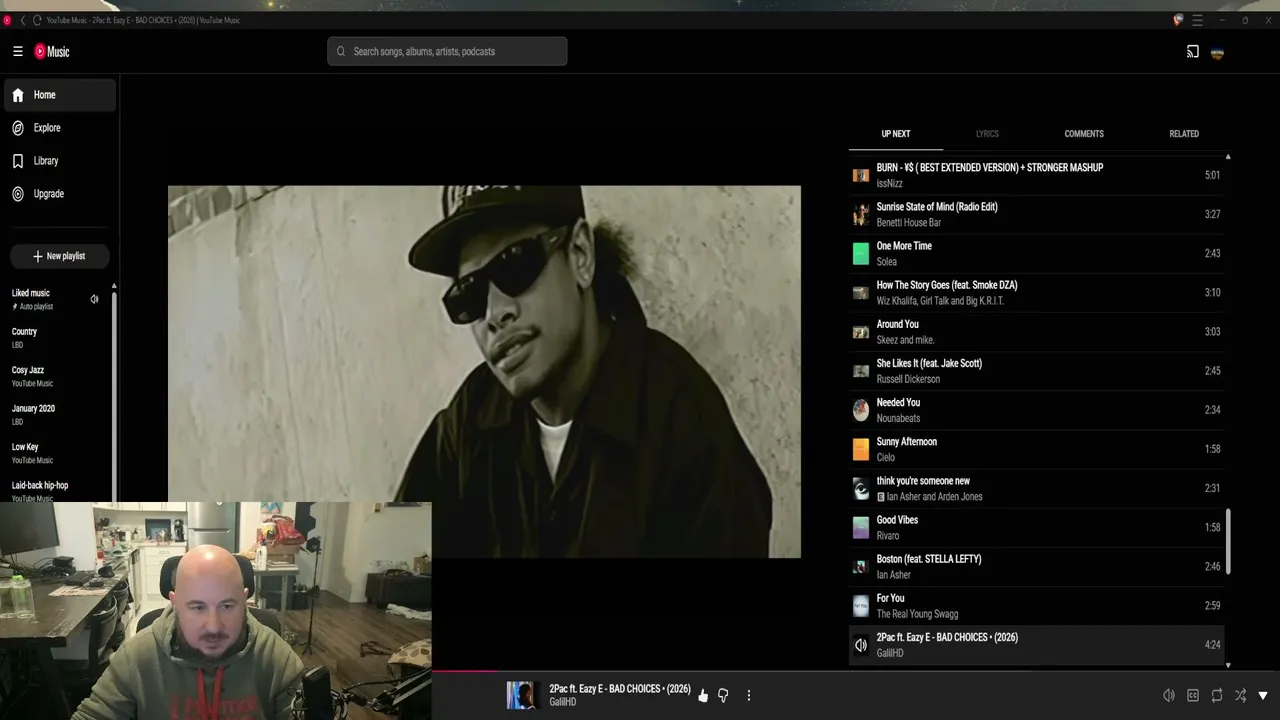
Task: Switch to the Up Next tab
Action: [896, 134]
